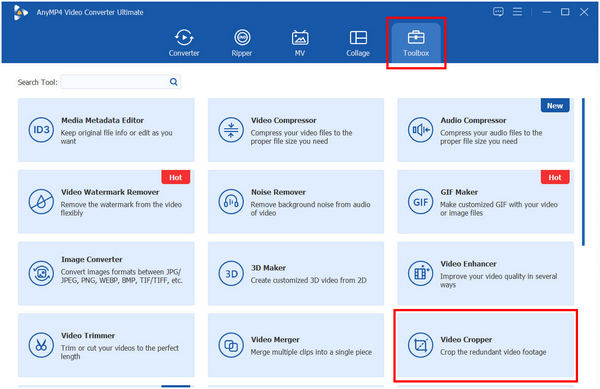Launch the Noise Remover title
600x389 pixels.
click(x=278, y=192)
